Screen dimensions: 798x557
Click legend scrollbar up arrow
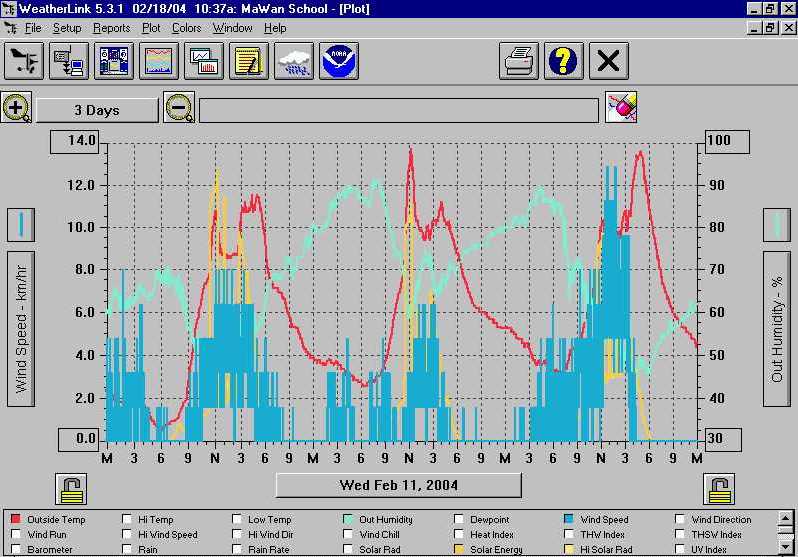(x=785, y=518)
